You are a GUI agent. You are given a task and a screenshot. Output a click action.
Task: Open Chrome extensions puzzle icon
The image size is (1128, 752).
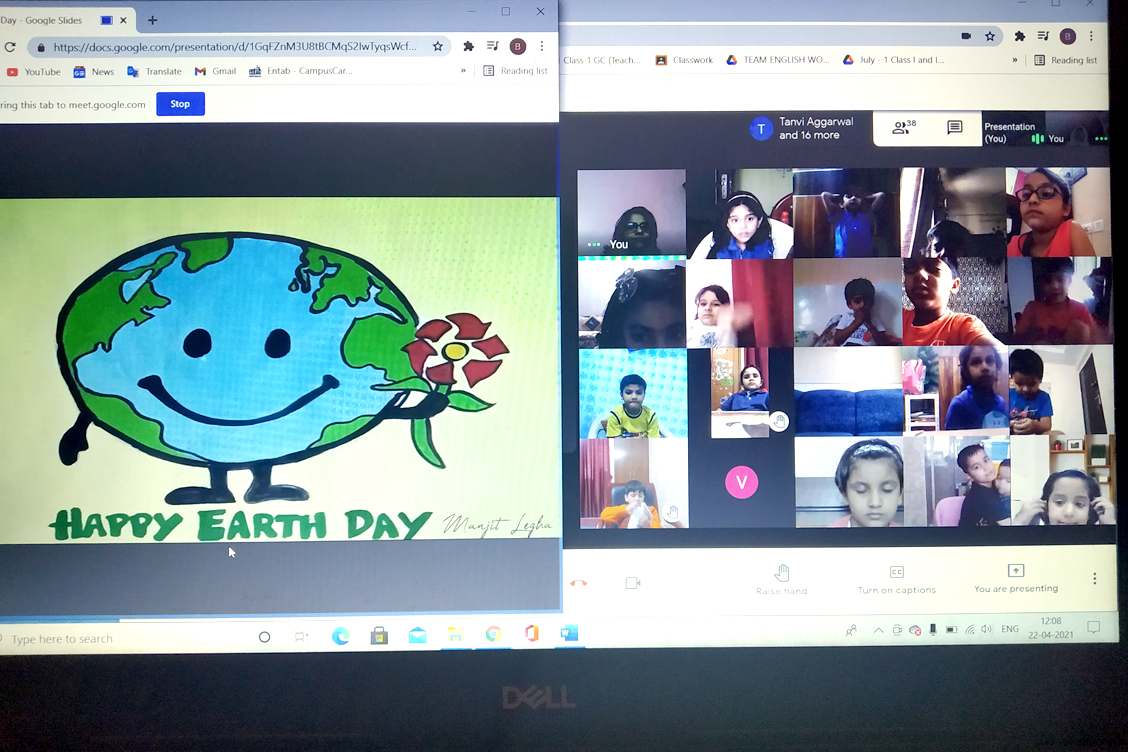(x=468, y=46)
